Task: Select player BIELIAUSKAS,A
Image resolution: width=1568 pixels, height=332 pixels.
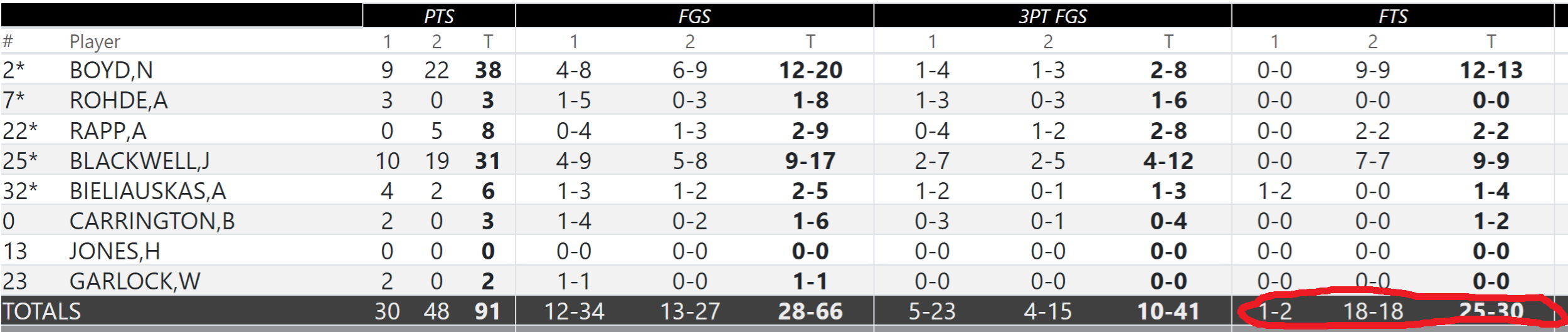Action: pos(147,191)
